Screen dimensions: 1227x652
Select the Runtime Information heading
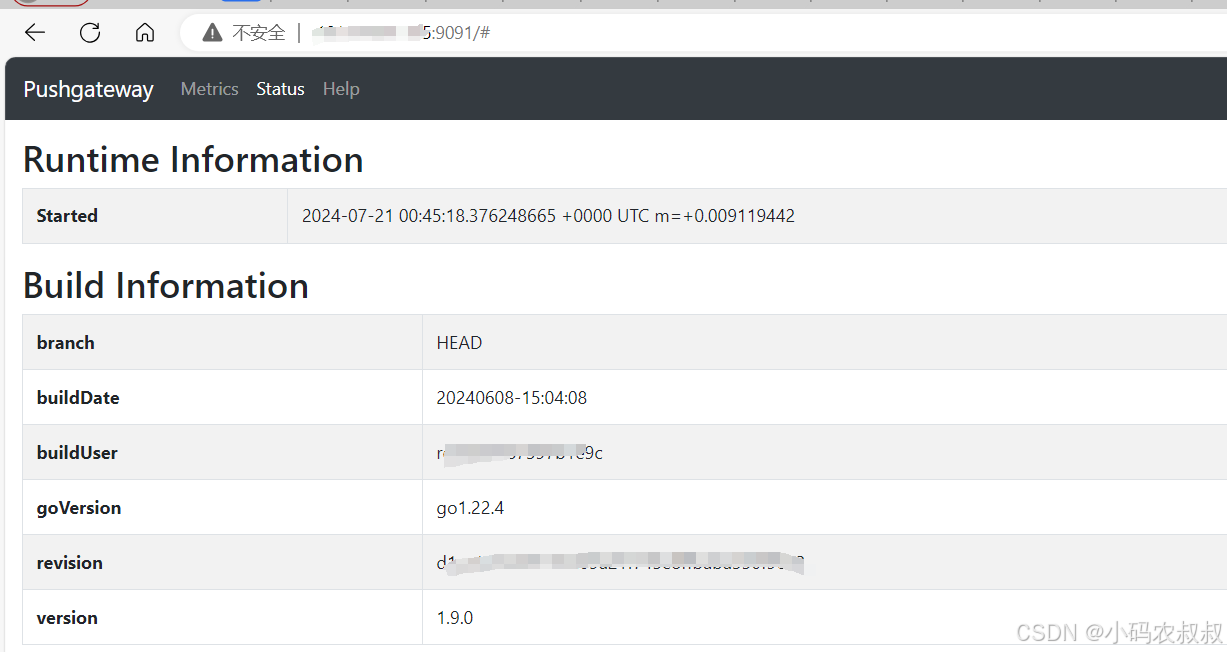click(x=193, y=160)
